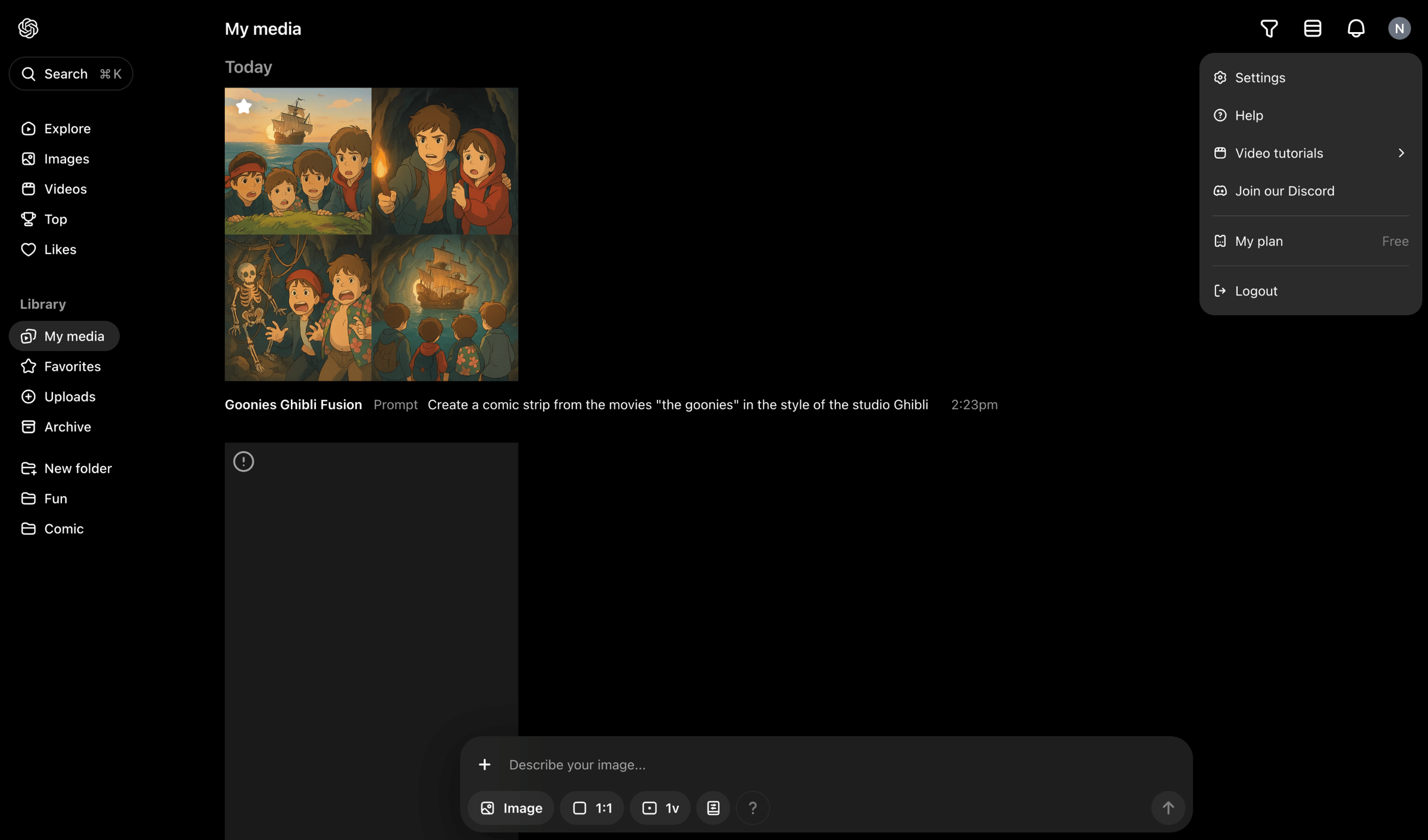This screenshot has width=1428, height=840.
Task: Go to Top in sidebar
Action: (x=44, y=220)
